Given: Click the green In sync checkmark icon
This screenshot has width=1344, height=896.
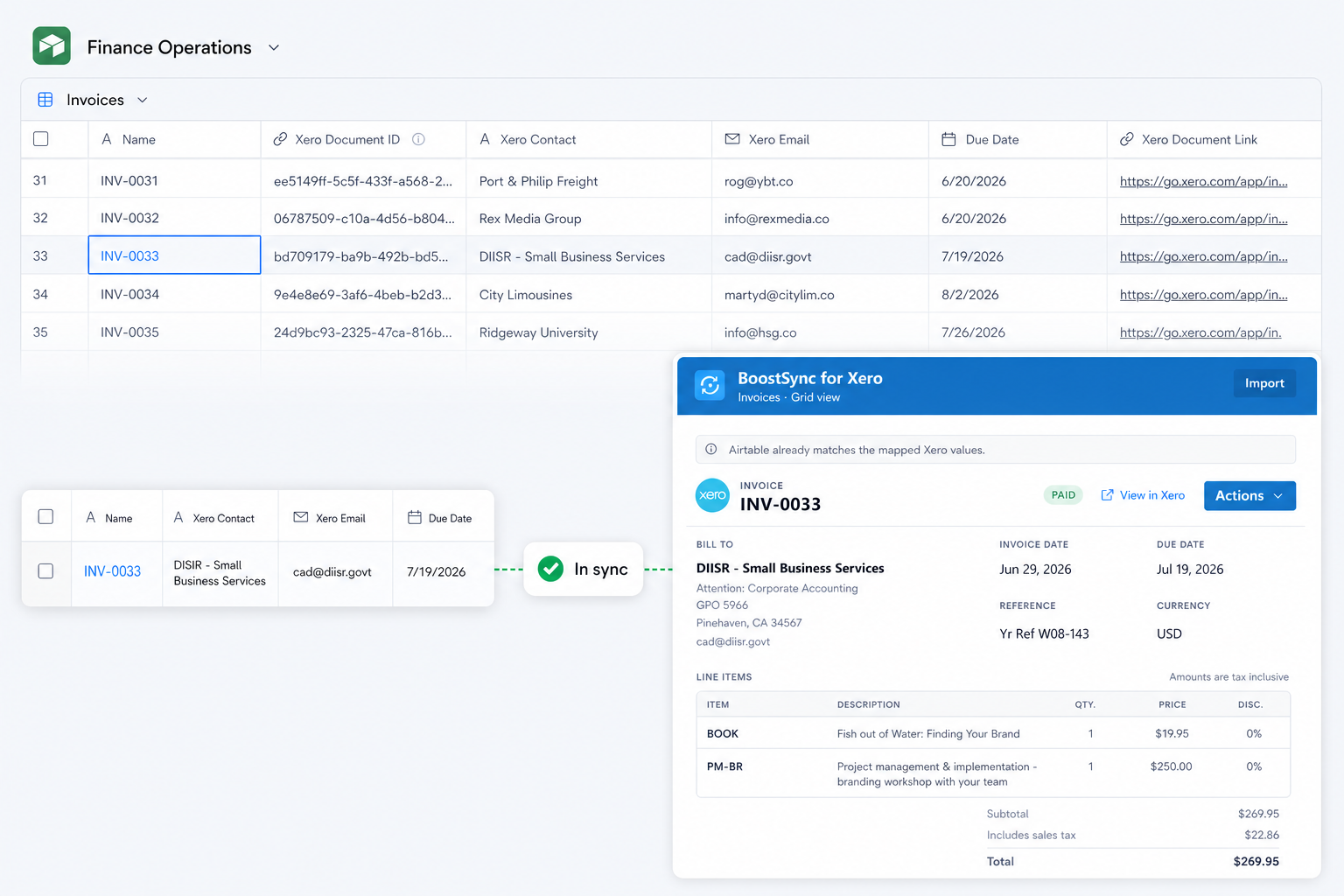Looking at the screenshot, I should tap(550, 569).
